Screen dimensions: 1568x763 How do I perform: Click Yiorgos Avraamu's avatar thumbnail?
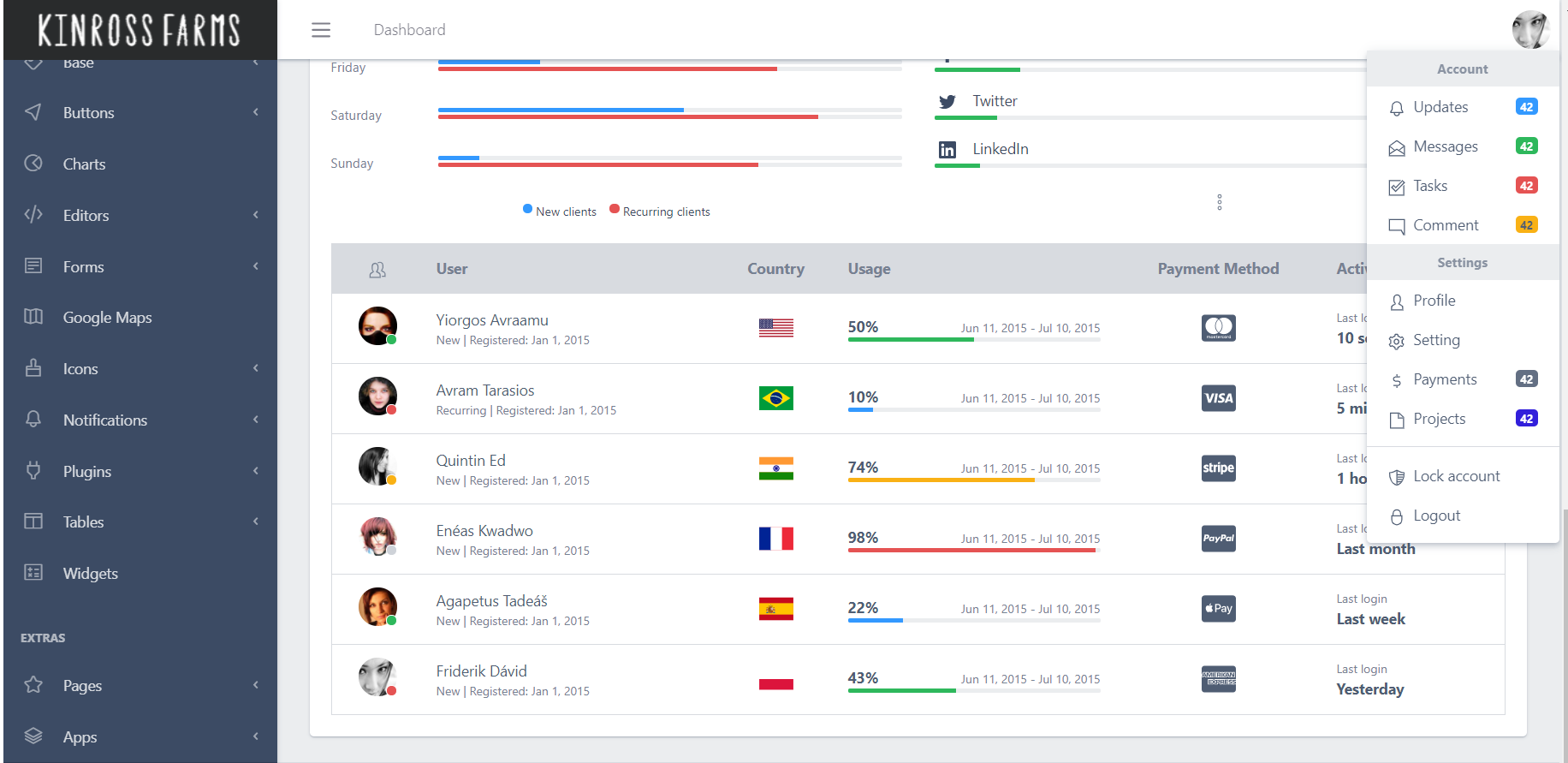pos(377,326)
